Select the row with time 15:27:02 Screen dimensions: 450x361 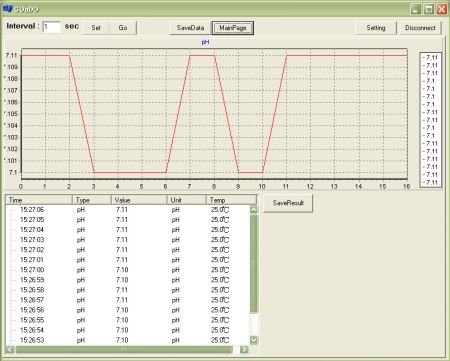click(x=128, y=250)
